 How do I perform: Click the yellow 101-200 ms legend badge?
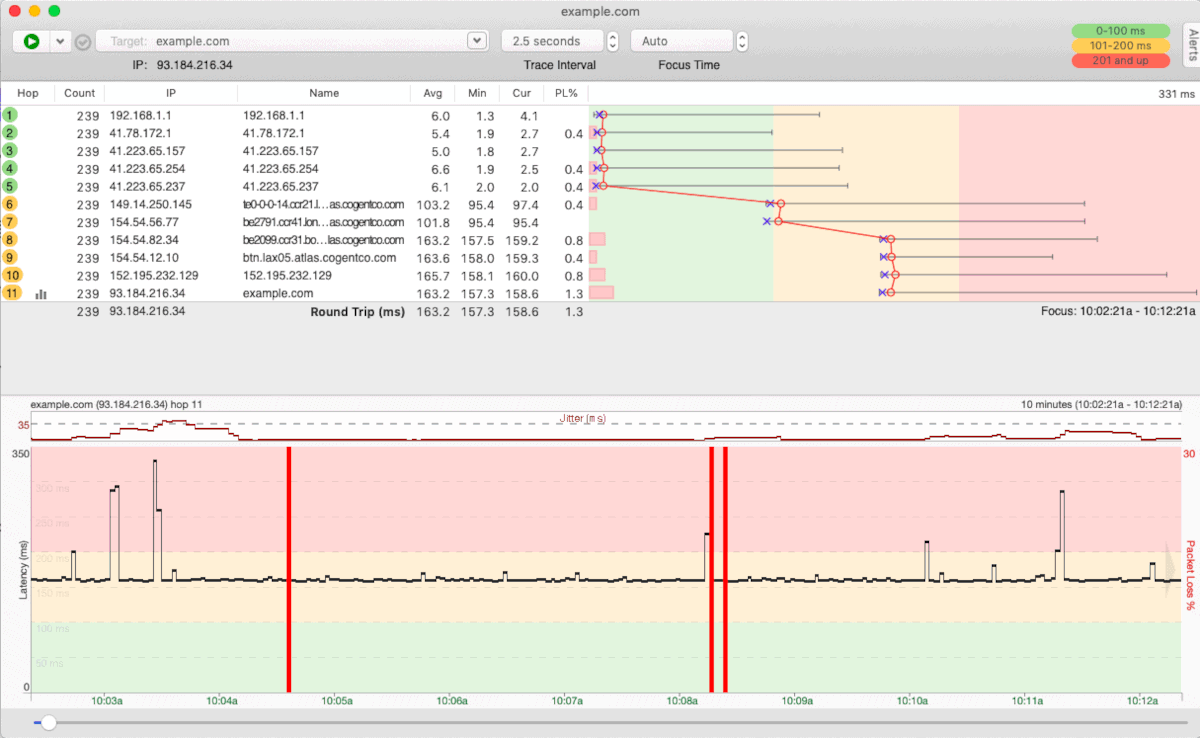[x=1121, y=44]
